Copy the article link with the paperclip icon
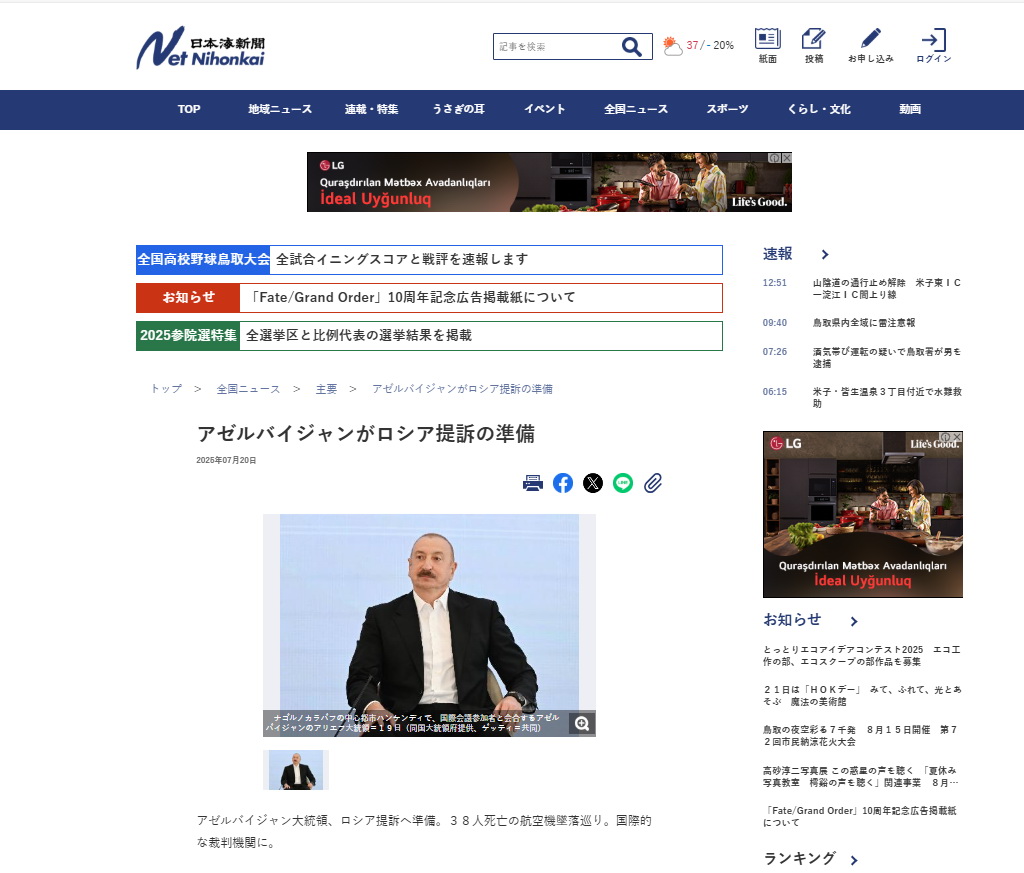 click(x=653, y=484)
